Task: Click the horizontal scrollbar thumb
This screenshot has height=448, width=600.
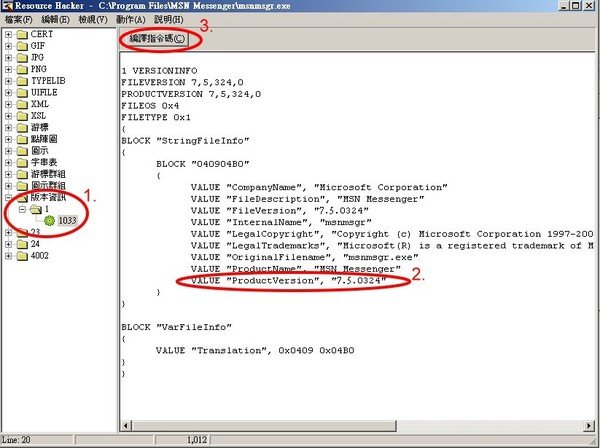Action: (x=264, y=425)
